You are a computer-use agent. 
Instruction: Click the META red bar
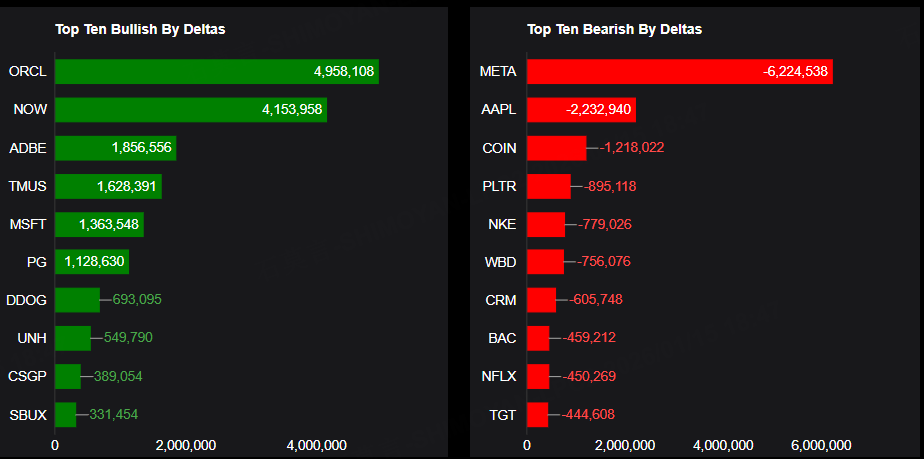coord(679,72)
